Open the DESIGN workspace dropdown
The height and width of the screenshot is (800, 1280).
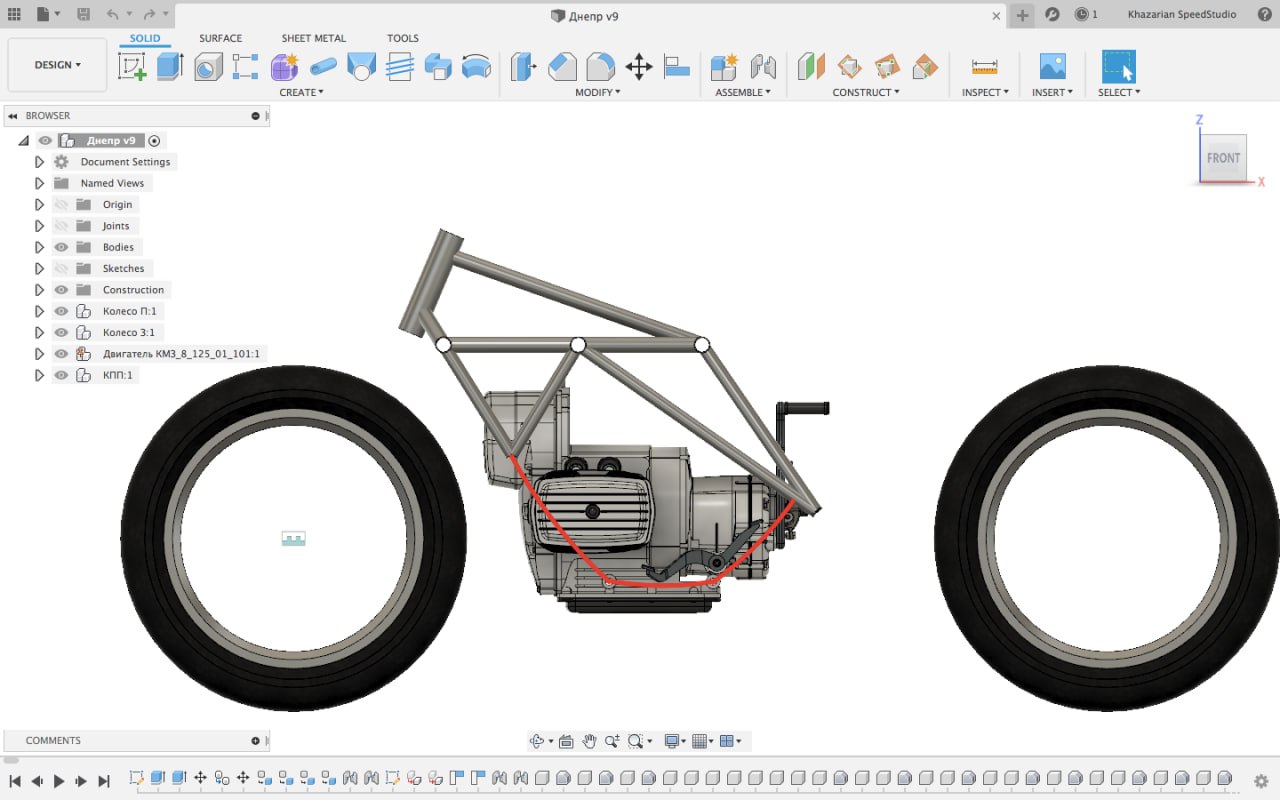[x=57, y=65]
